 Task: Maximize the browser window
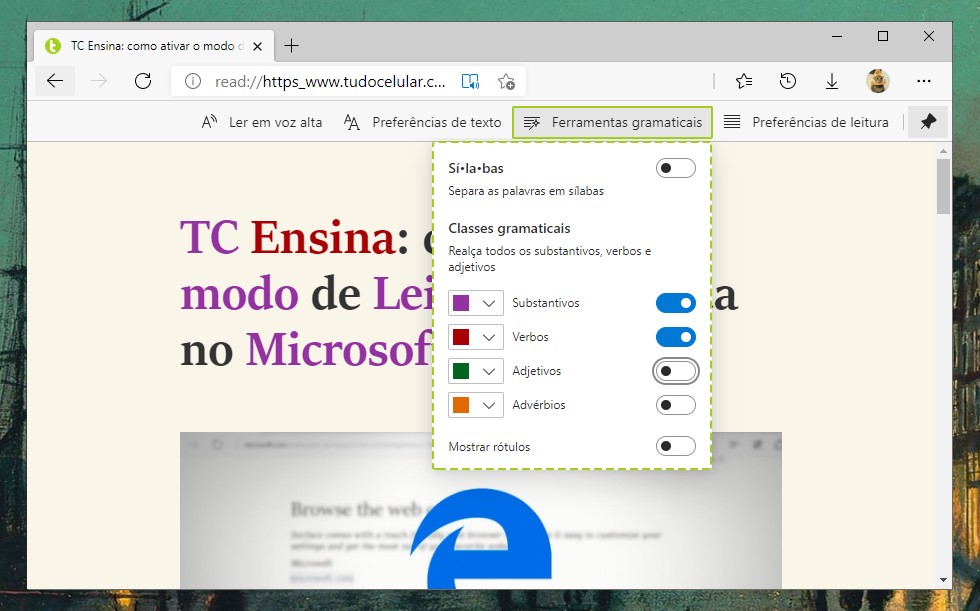[x=882, y=36]
